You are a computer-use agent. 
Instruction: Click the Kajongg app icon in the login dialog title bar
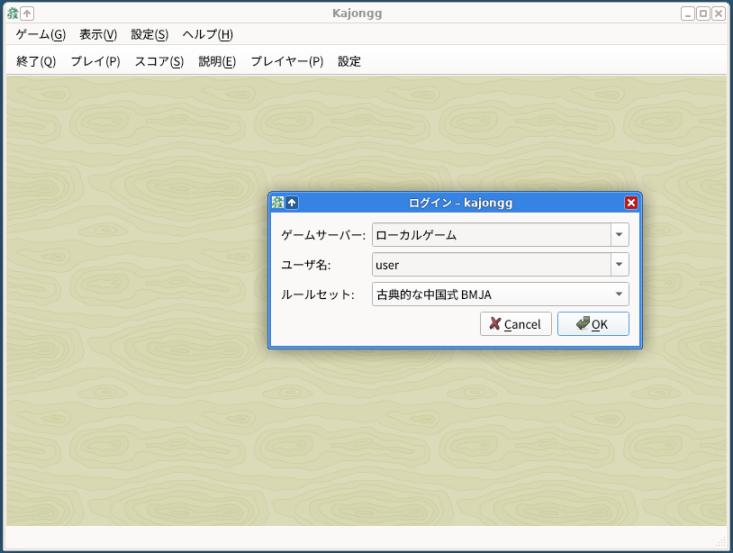pos(278,202)
